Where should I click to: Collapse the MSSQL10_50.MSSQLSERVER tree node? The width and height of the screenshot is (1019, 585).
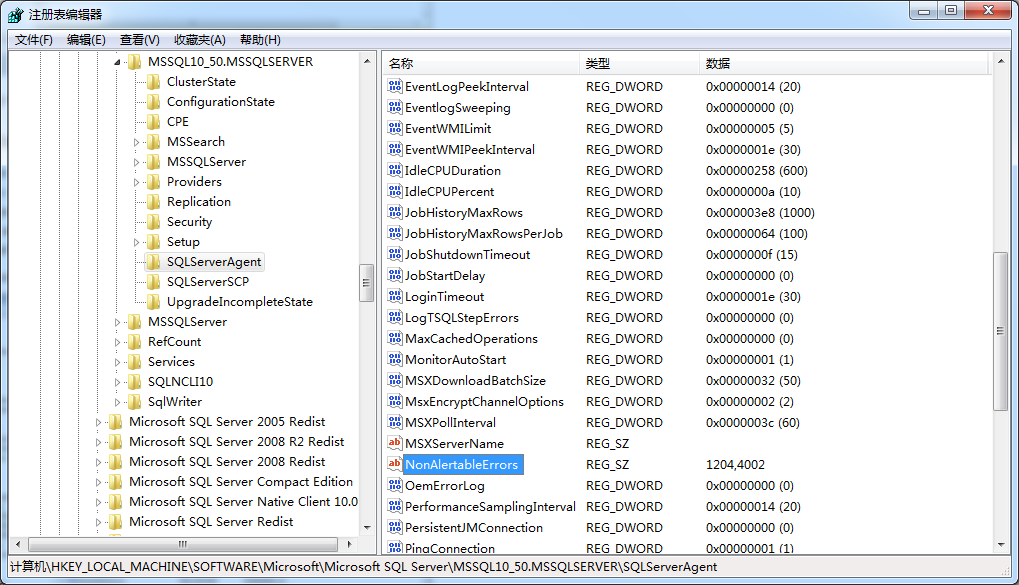click(118, 62)
